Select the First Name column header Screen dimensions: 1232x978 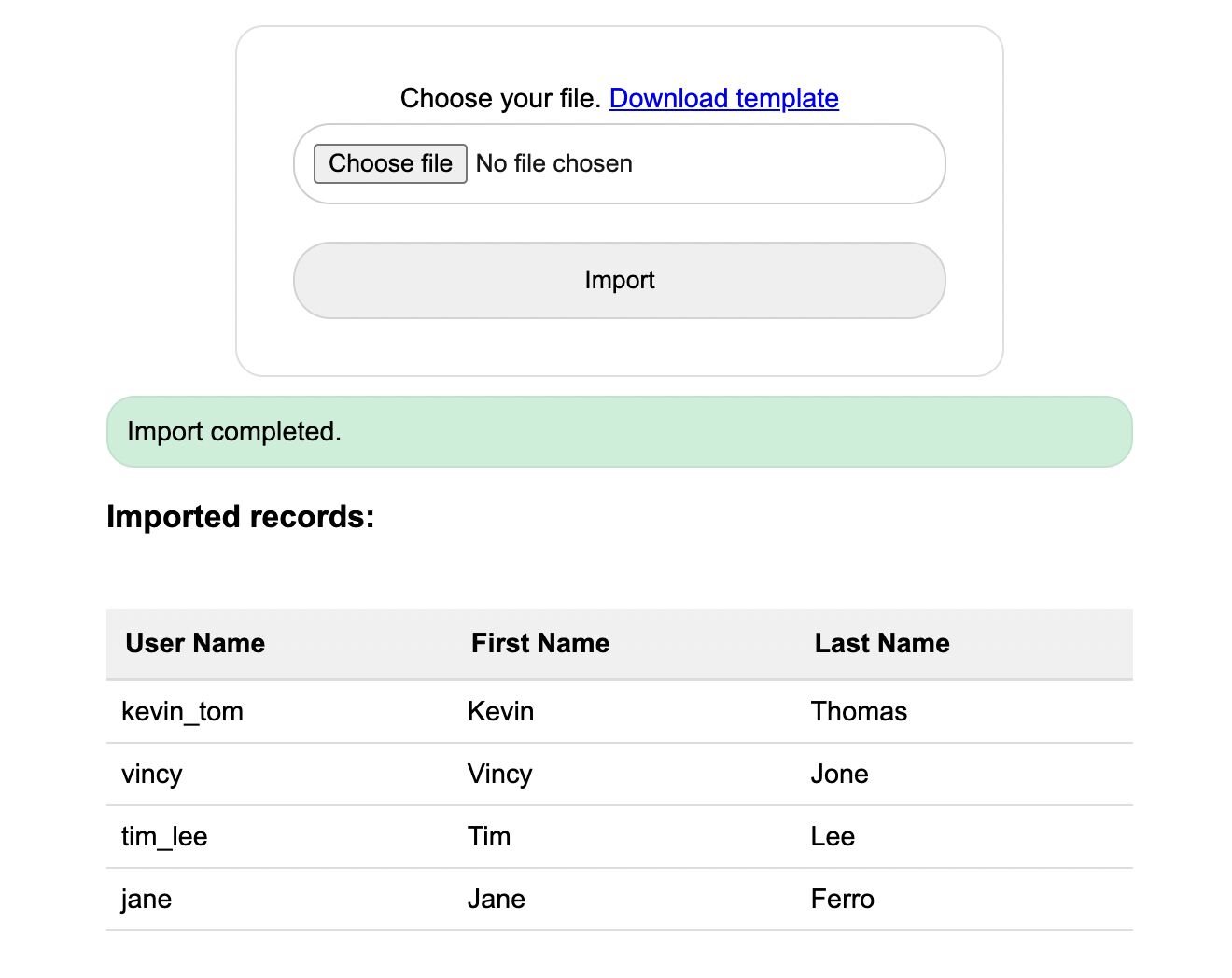[x=539, y=643]
